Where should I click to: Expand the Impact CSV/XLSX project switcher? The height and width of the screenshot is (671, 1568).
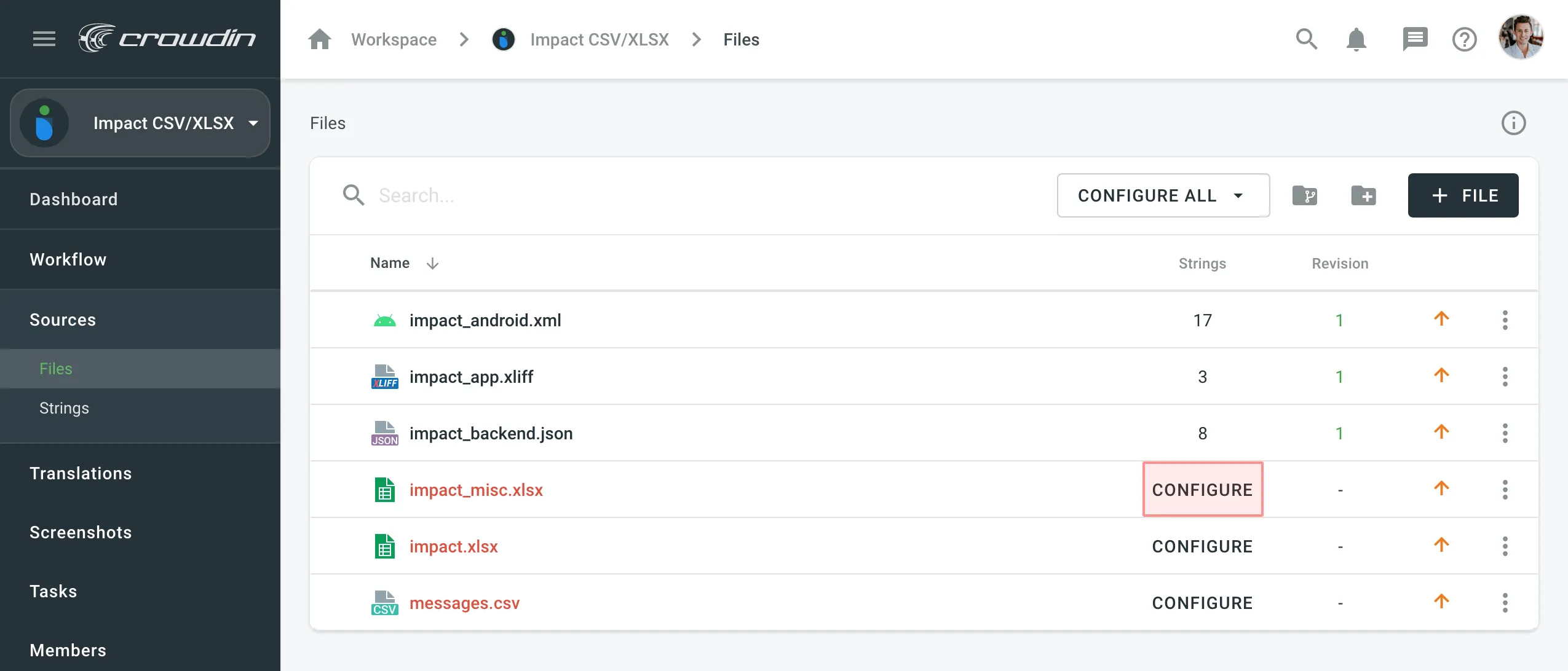click(x=140, y=123)
